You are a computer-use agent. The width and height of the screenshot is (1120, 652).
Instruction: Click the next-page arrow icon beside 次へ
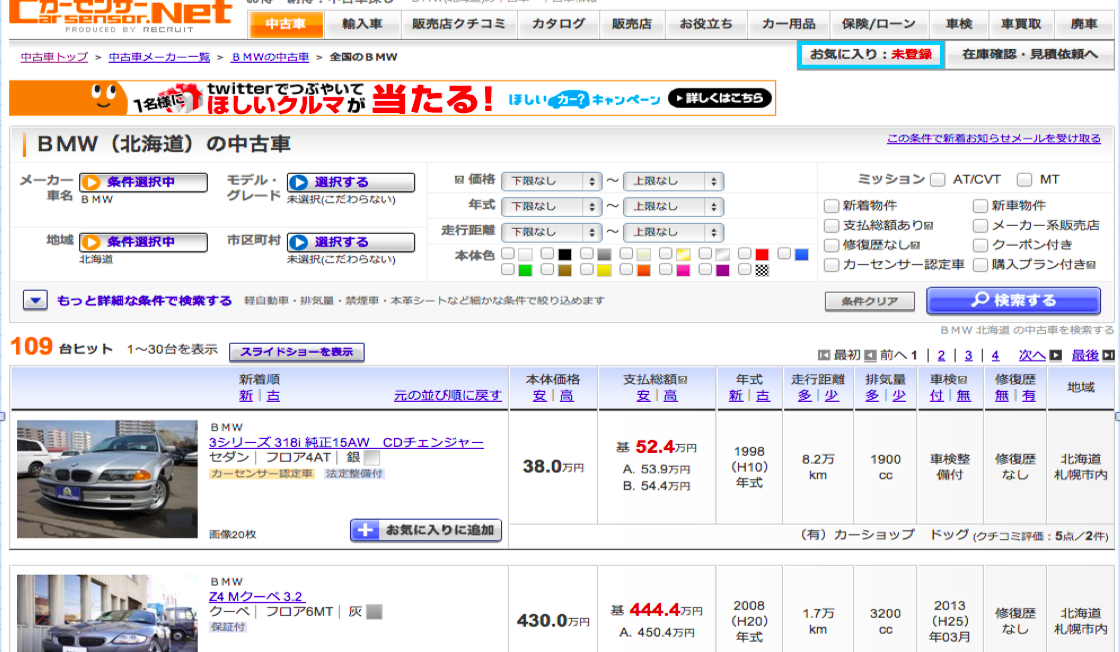[x=1056, y=355]
